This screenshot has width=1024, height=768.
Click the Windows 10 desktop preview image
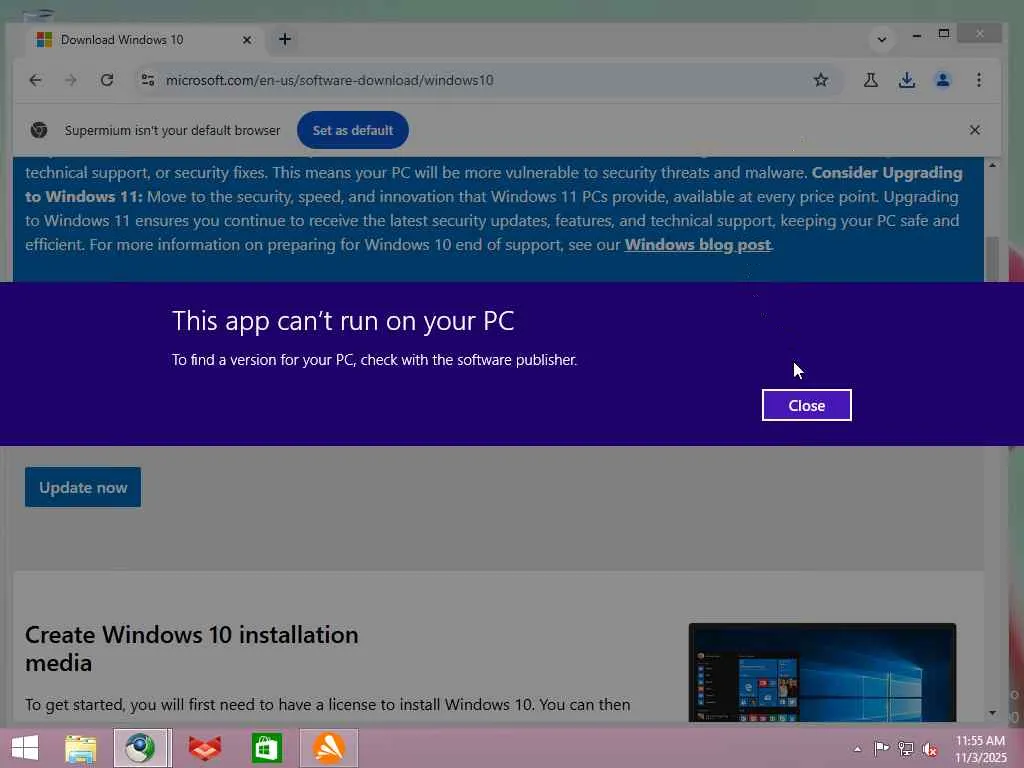tap(822, 673)
